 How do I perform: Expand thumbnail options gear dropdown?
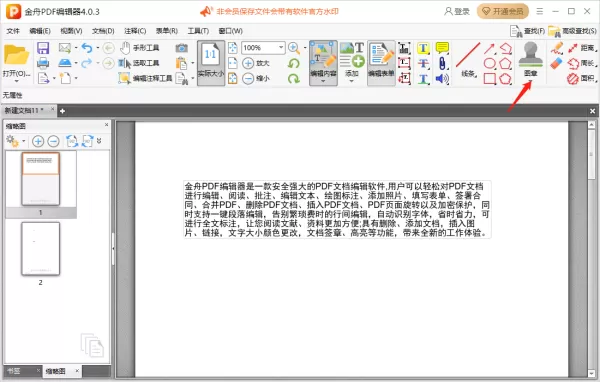[23, 141]
